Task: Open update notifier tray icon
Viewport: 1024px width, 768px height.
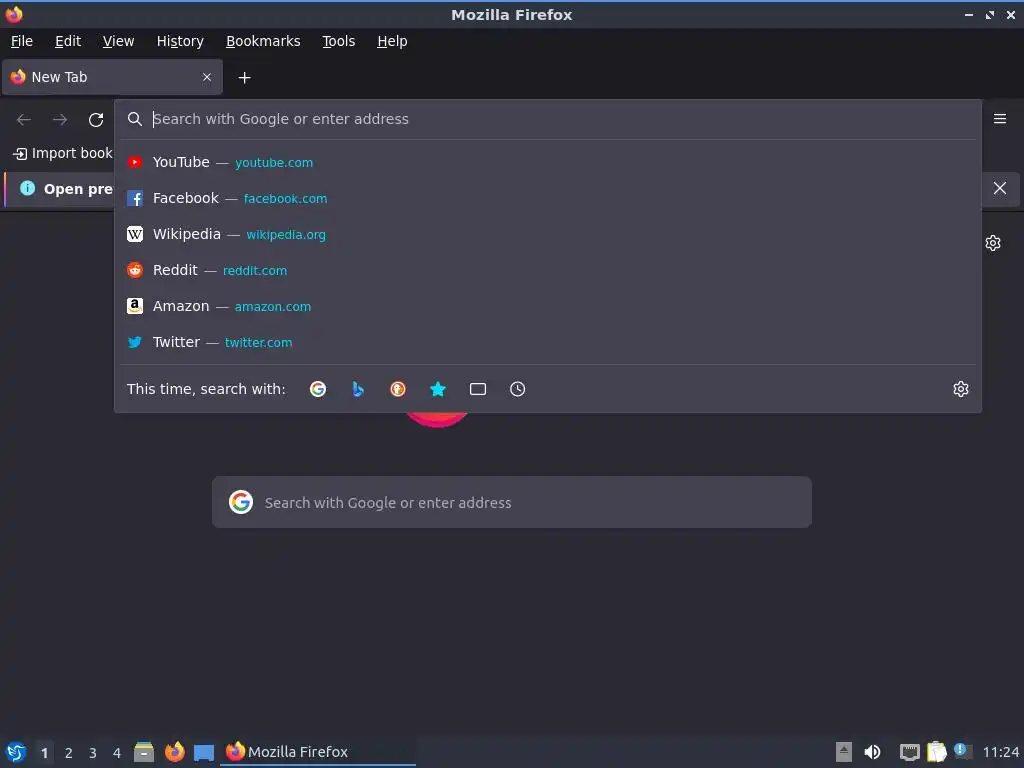Action: point(962,751)
